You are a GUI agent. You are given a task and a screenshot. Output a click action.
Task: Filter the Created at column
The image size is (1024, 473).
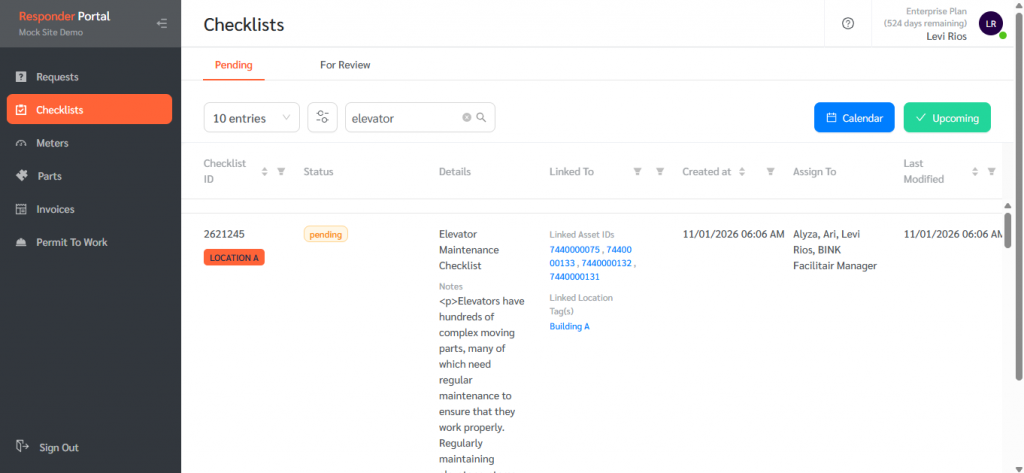pyautogui.click(x=770, y=172)
